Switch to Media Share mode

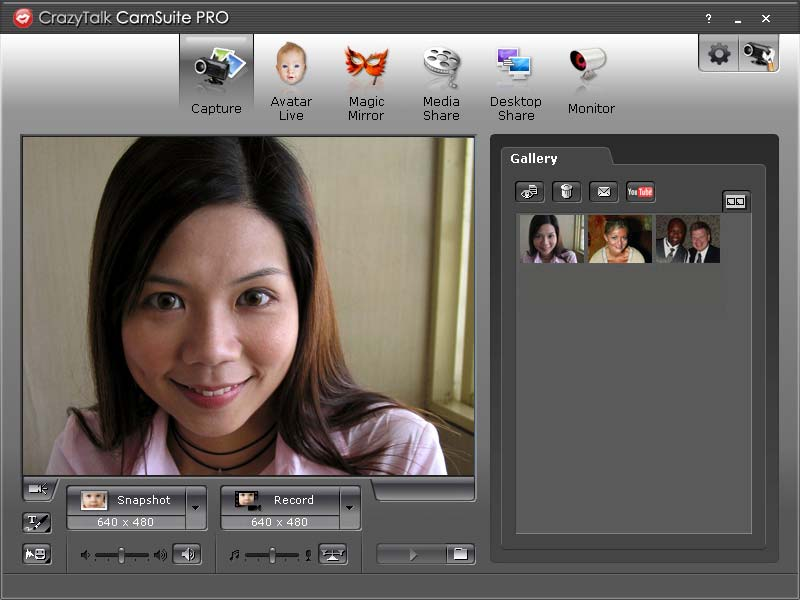pos(441,81)
